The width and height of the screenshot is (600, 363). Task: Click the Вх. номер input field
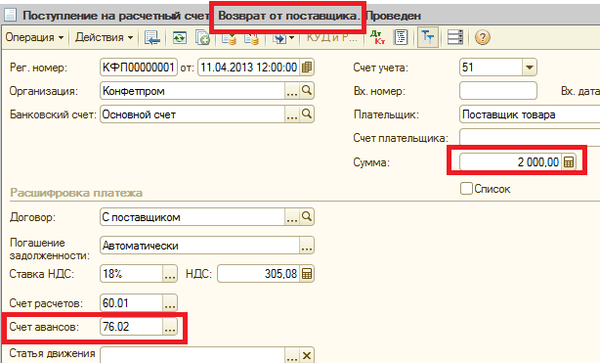(498, 91)
